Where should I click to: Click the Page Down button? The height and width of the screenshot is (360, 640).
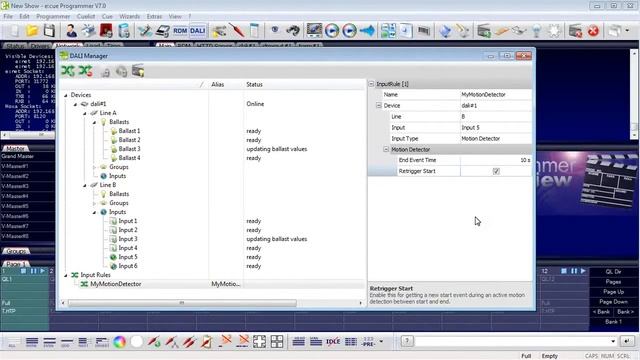coord(613,302)
